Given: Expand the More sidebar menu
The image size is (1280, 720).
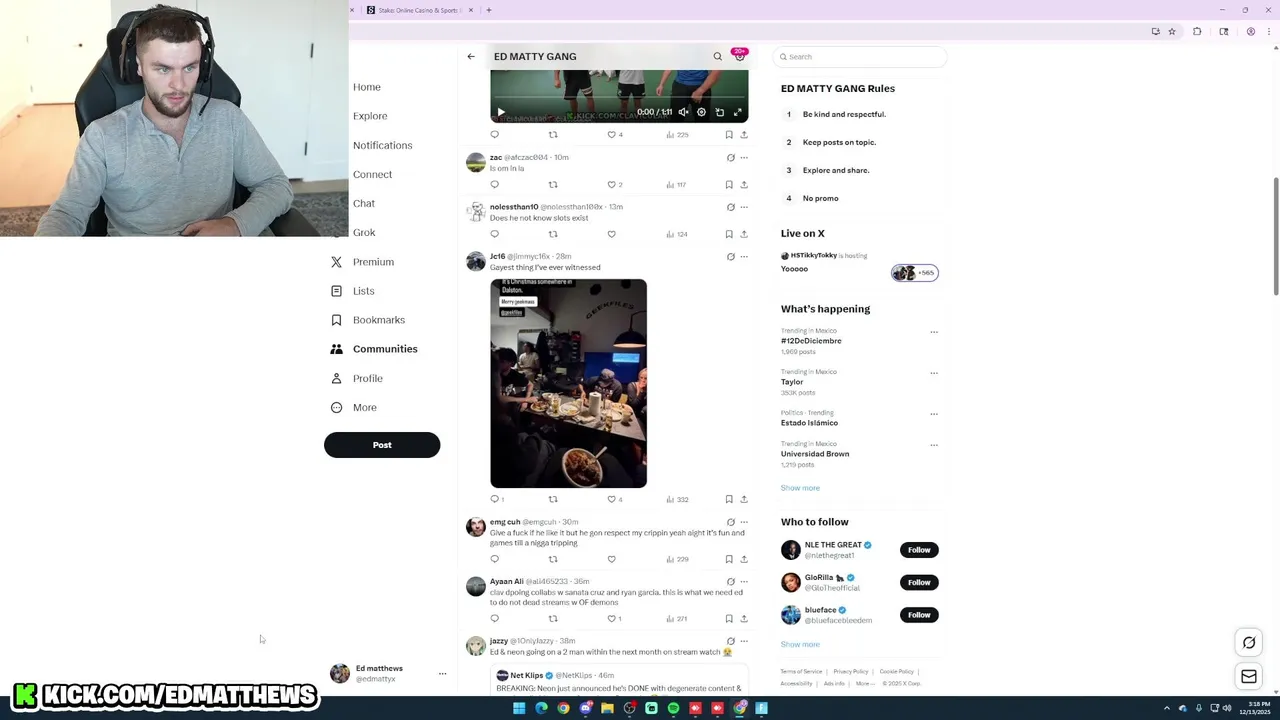Looking at the screenshot, I should pos(353,407).
